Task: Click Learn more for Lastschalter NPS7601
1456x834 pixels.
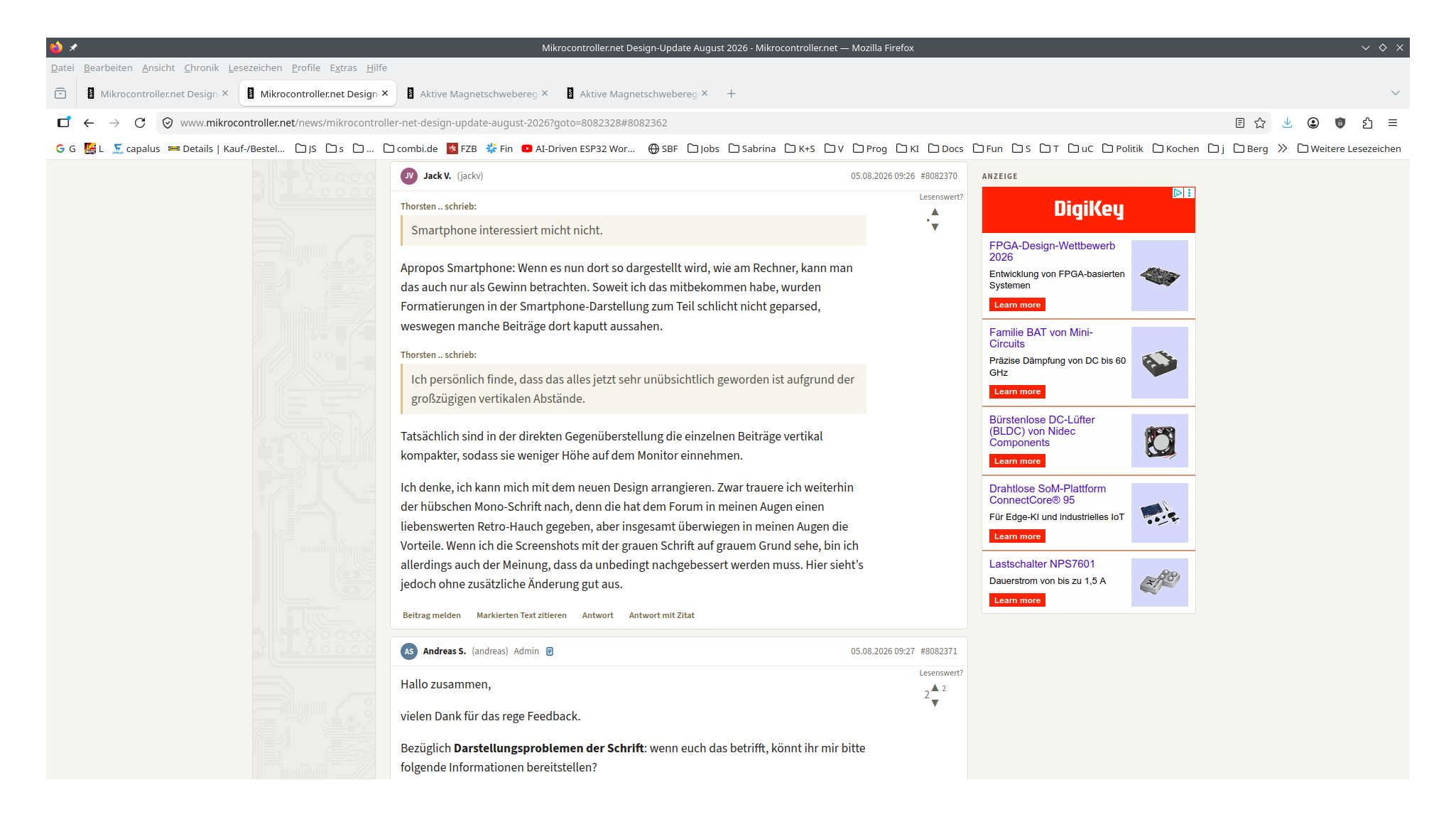Action: click(x=1017, y=600)
